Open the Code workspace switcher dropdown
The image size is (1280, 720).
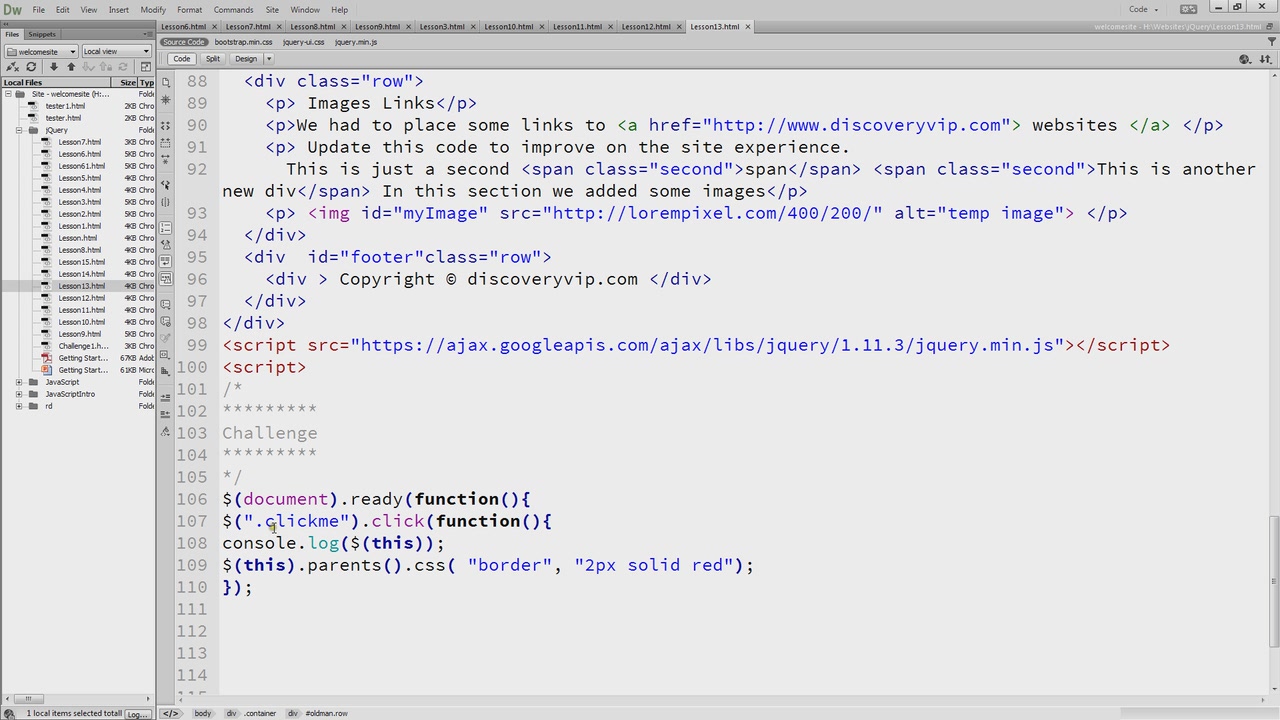pos(1143,10)
